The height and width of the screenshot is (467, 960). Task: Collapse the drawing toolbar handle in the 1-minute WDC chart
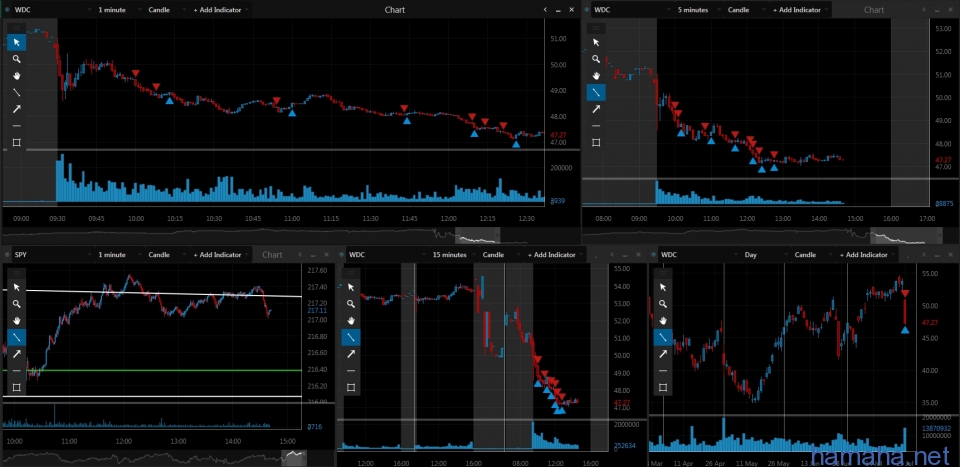click(x=17, y=29)
